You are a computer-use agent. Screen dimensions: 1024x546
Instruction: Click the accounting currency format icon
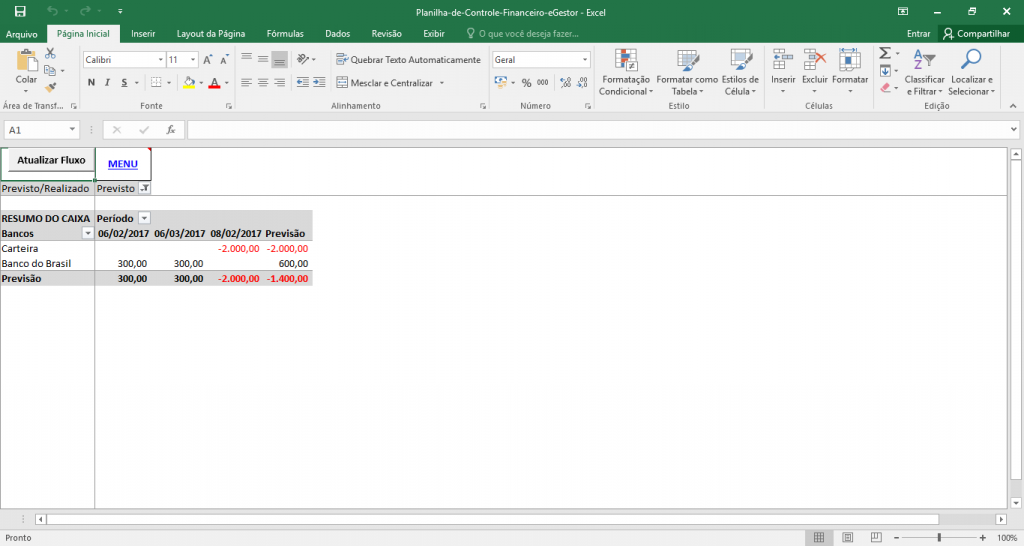coord(501,82)
